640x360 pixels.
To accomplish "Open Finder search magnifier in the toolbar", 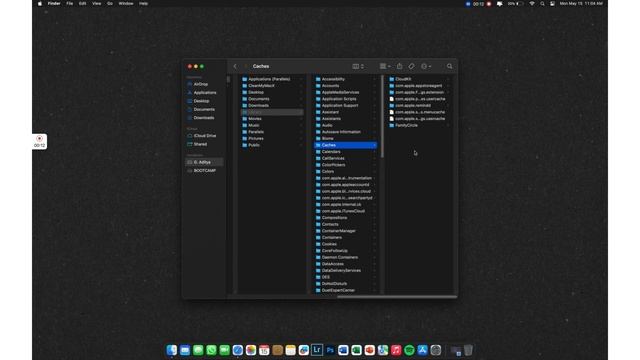I will [449, 66].
